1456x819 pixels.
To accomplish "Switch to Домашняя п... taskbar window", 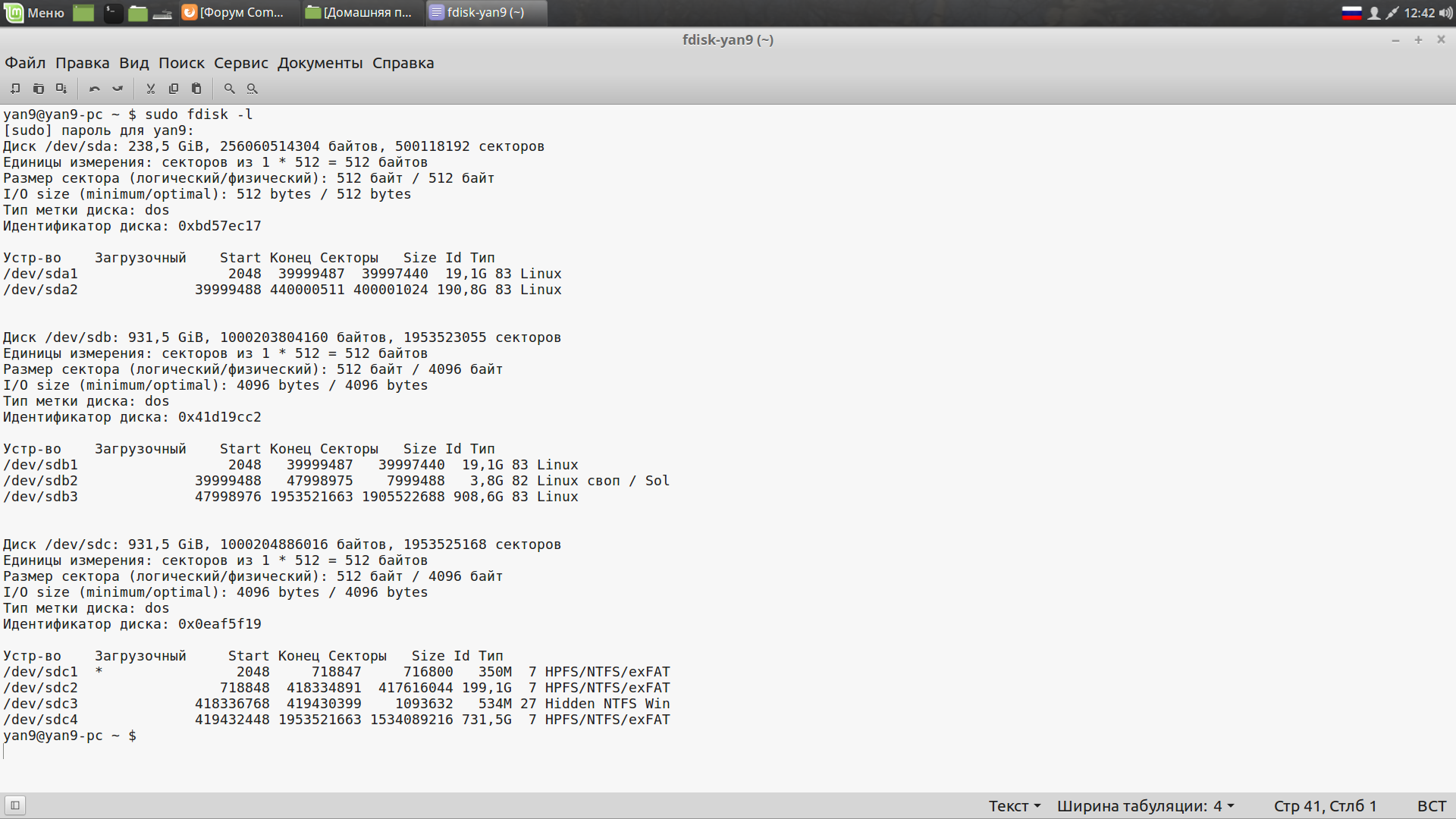I will (359, 13).
